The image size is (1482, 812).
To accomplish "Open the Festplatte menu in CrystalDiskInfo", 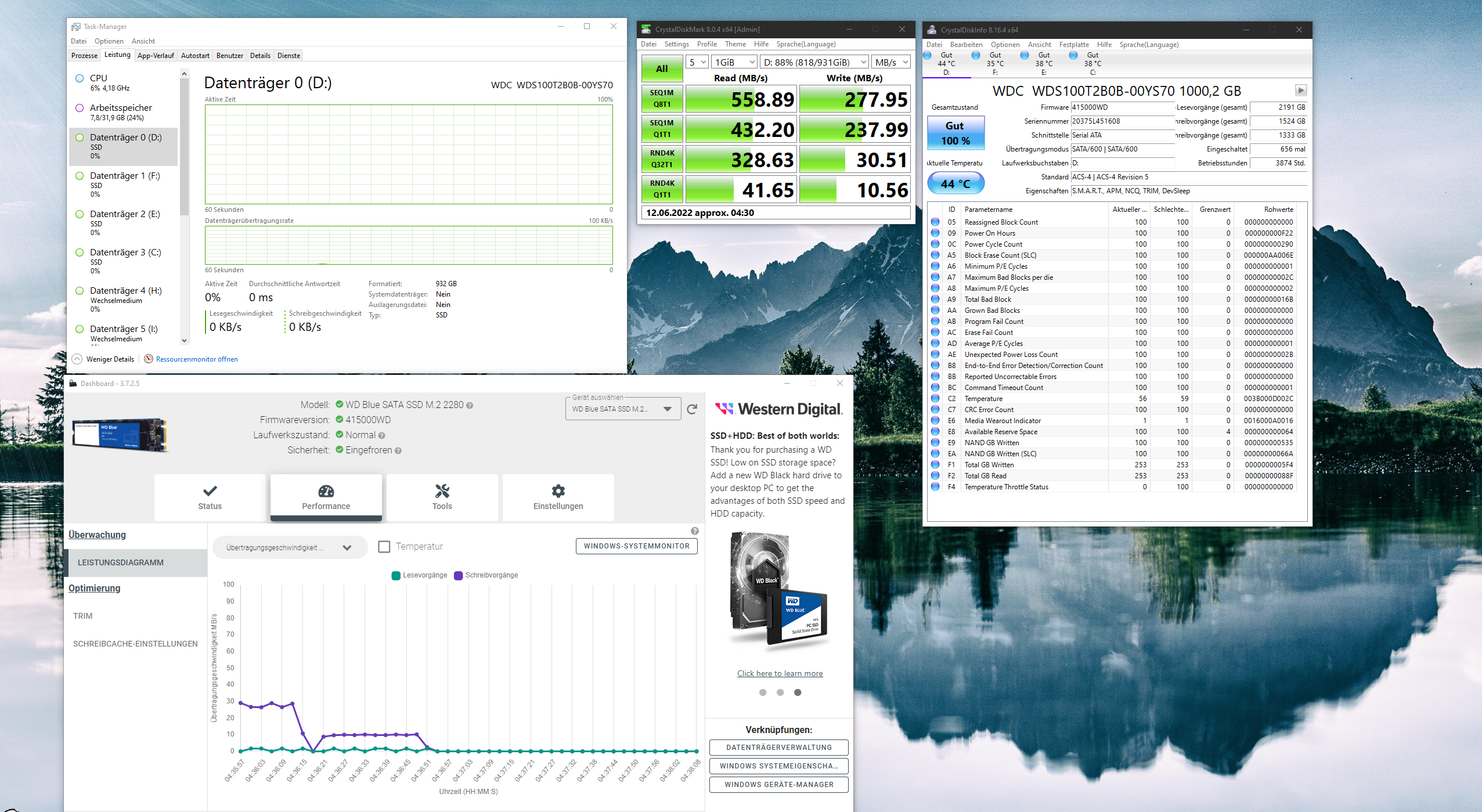I will [x=1073, y=45].
